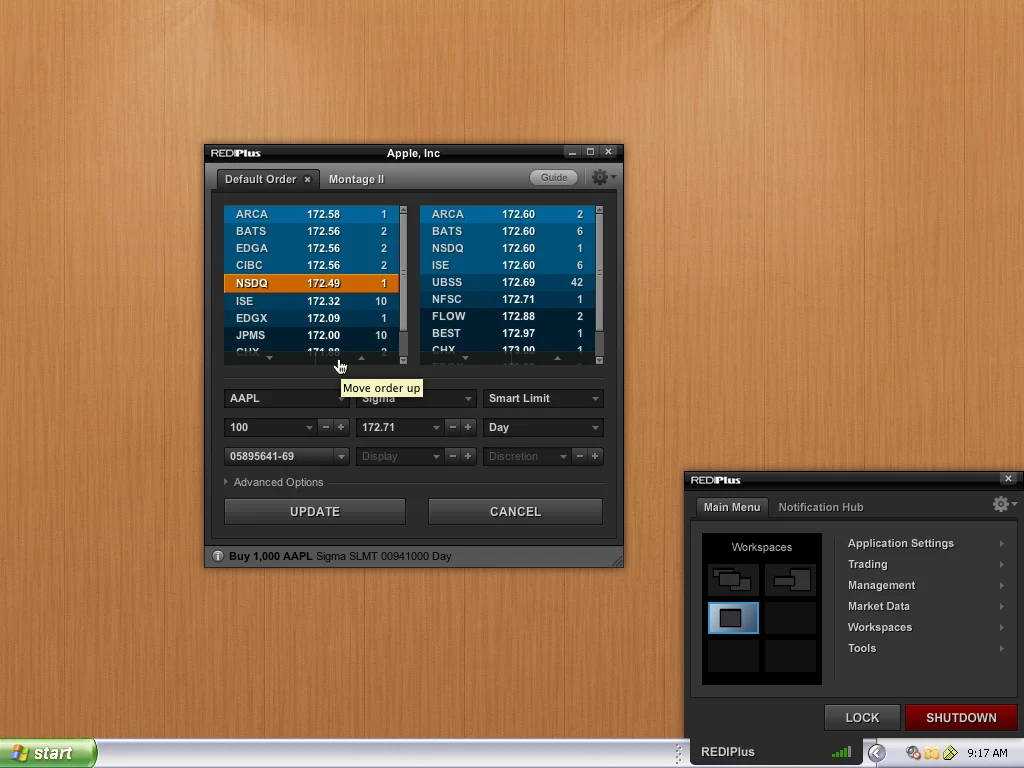
Task: Click the green signal strength bars icon
Action: tap(841, 752)
